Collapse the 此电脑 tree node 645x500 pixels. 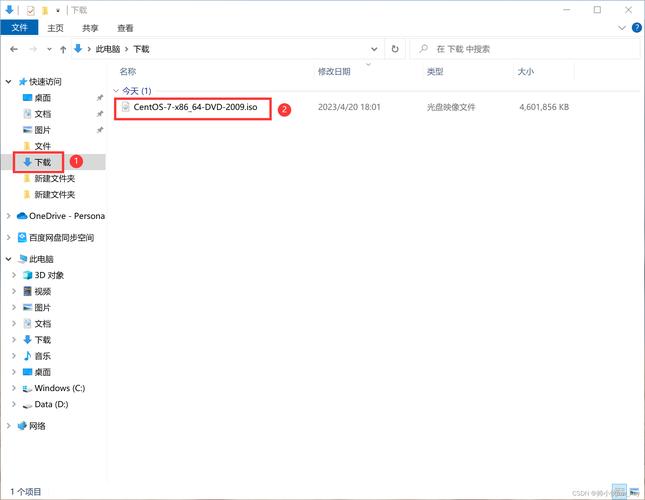(8, 259)
